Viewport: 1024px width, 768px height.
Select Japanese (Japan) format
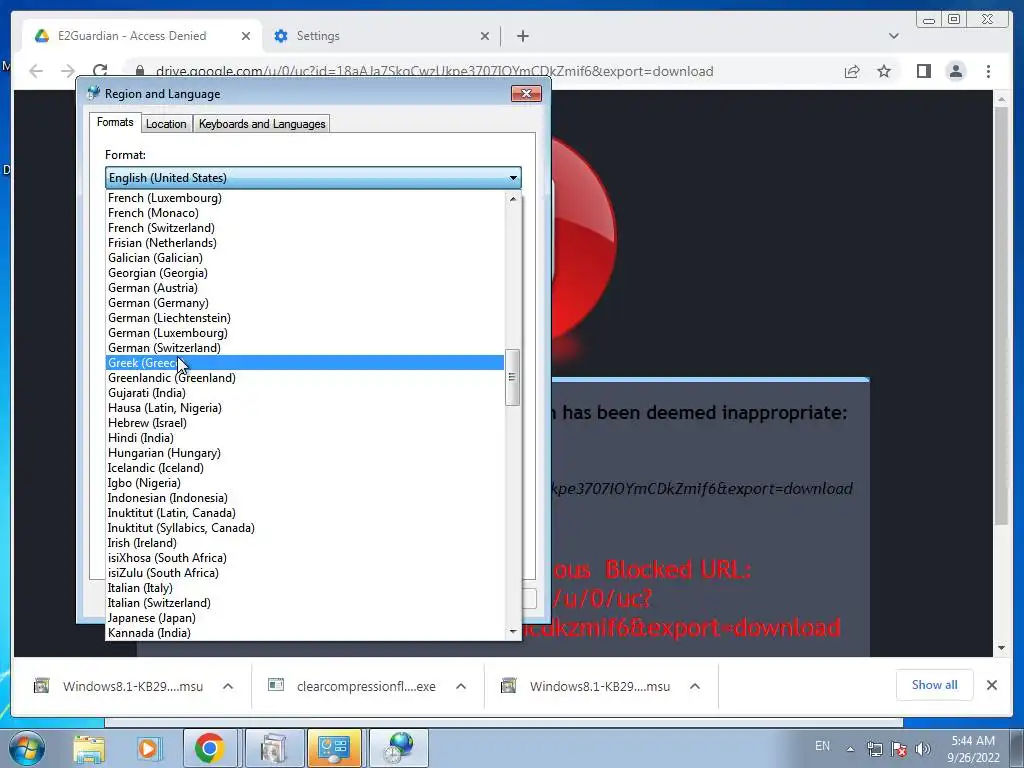click(x=304, y=618)
